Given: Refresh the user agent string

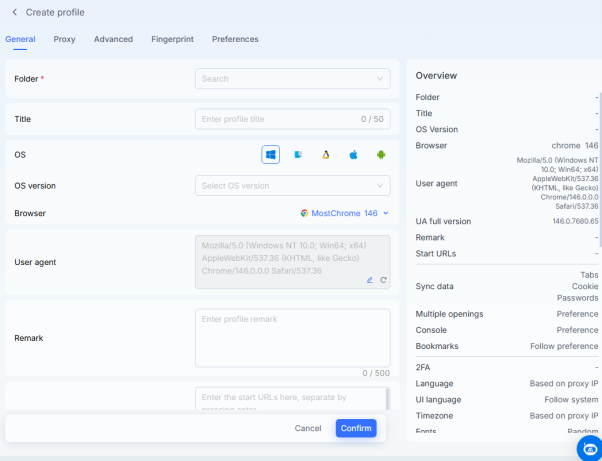Looking at the screenshot, I should coord(383,280).
